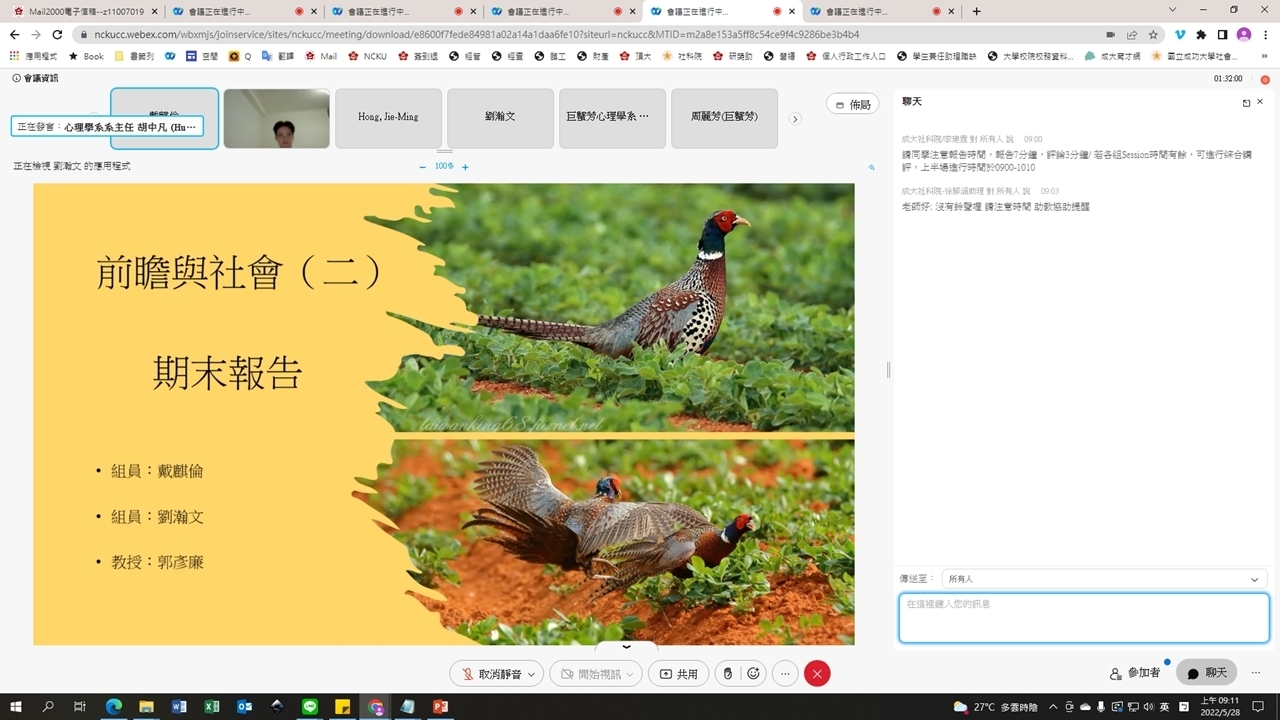
Task: Open the 會議資訊 meeting info
Action: point(36,78)
